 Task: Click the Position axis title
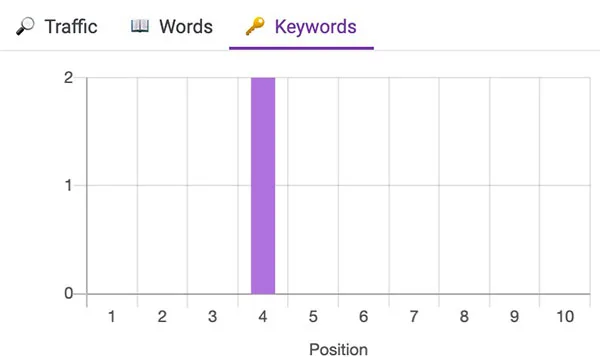(x=338, y=350)
